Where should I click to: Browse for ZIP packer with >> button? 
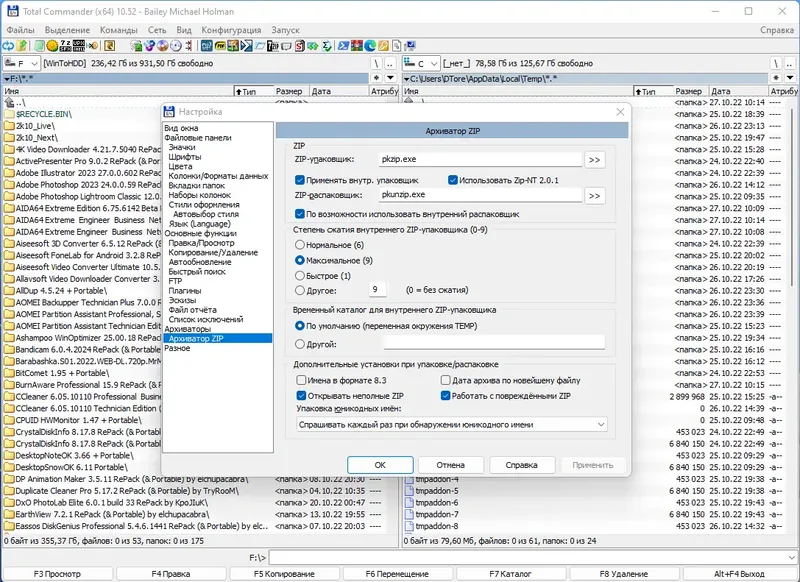tap(594, 160)
